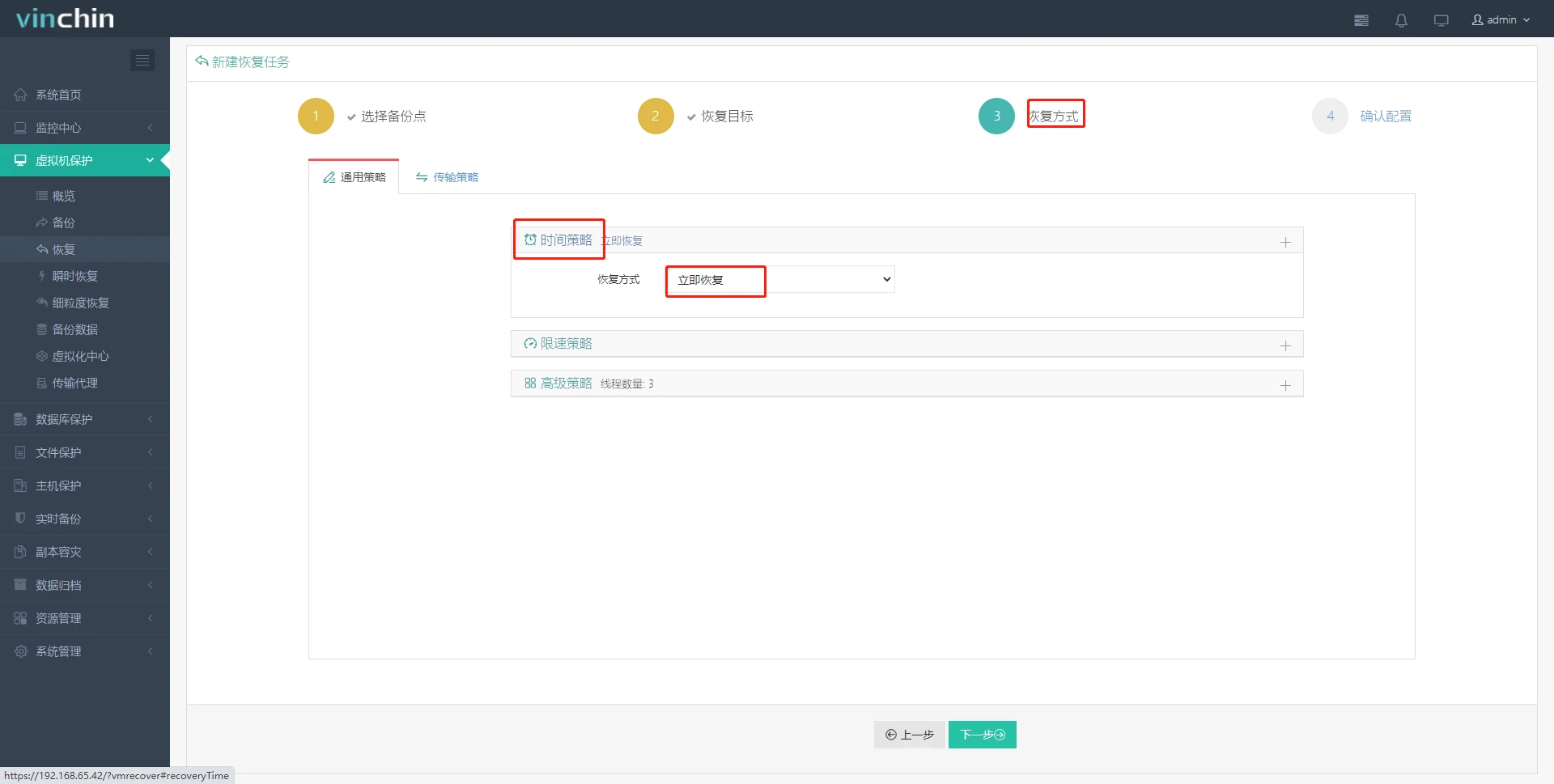Click the 新建恢复任务 title
The width and height of the screenshot is (1554, 784).
point(250,61)
